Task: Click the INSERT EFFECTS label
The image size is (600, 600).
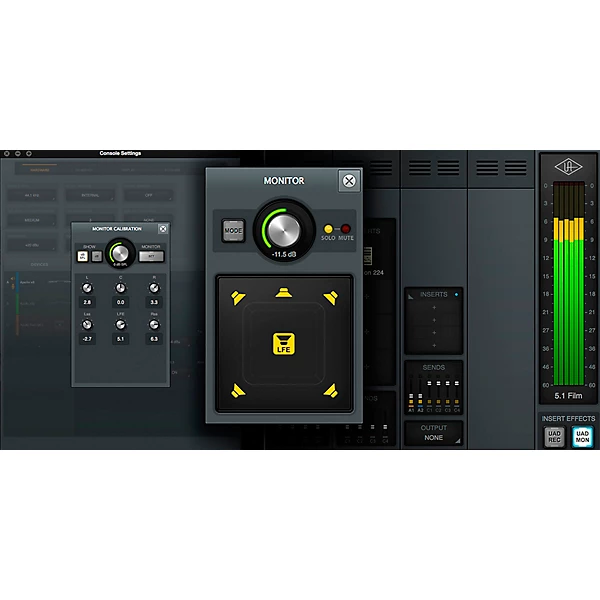Action: [568, 419]
